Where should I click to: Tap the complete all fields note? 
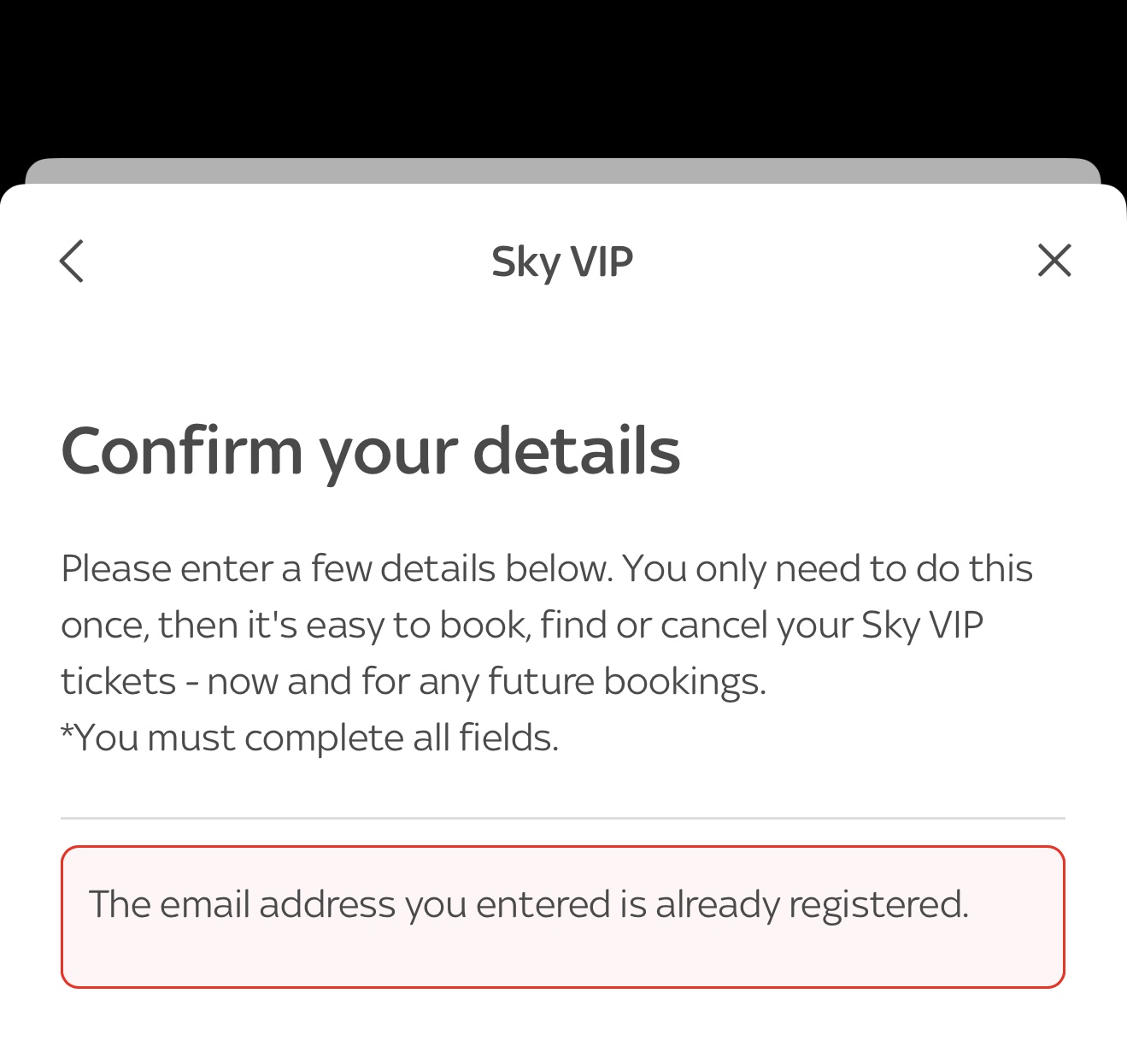[x=308, y=737]
